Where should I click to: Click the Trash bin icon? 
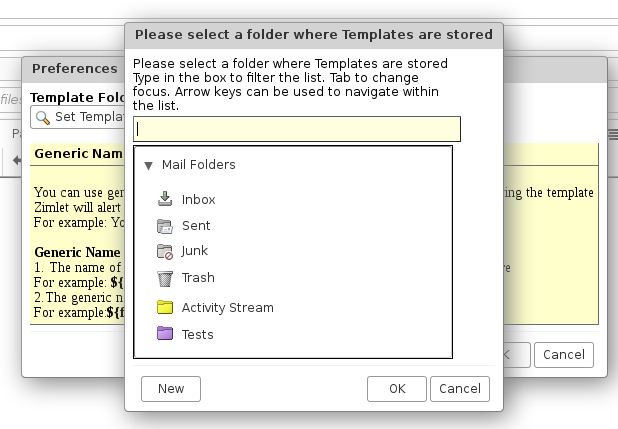coord(166,278)
